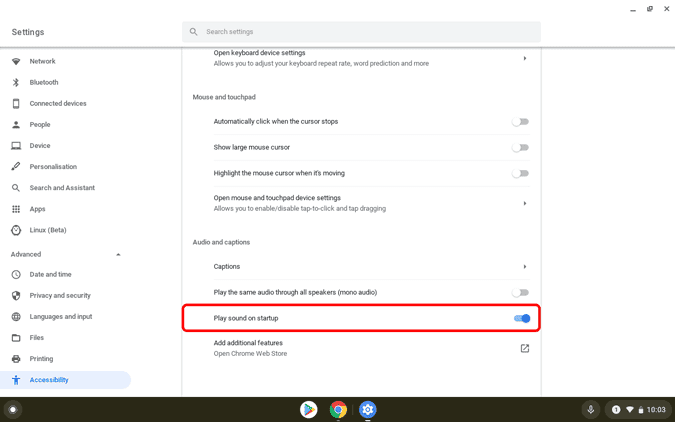This screenshot has height=422, width=675.
Task: Click the Personalisation brush icon
Action: click(16, 167)
